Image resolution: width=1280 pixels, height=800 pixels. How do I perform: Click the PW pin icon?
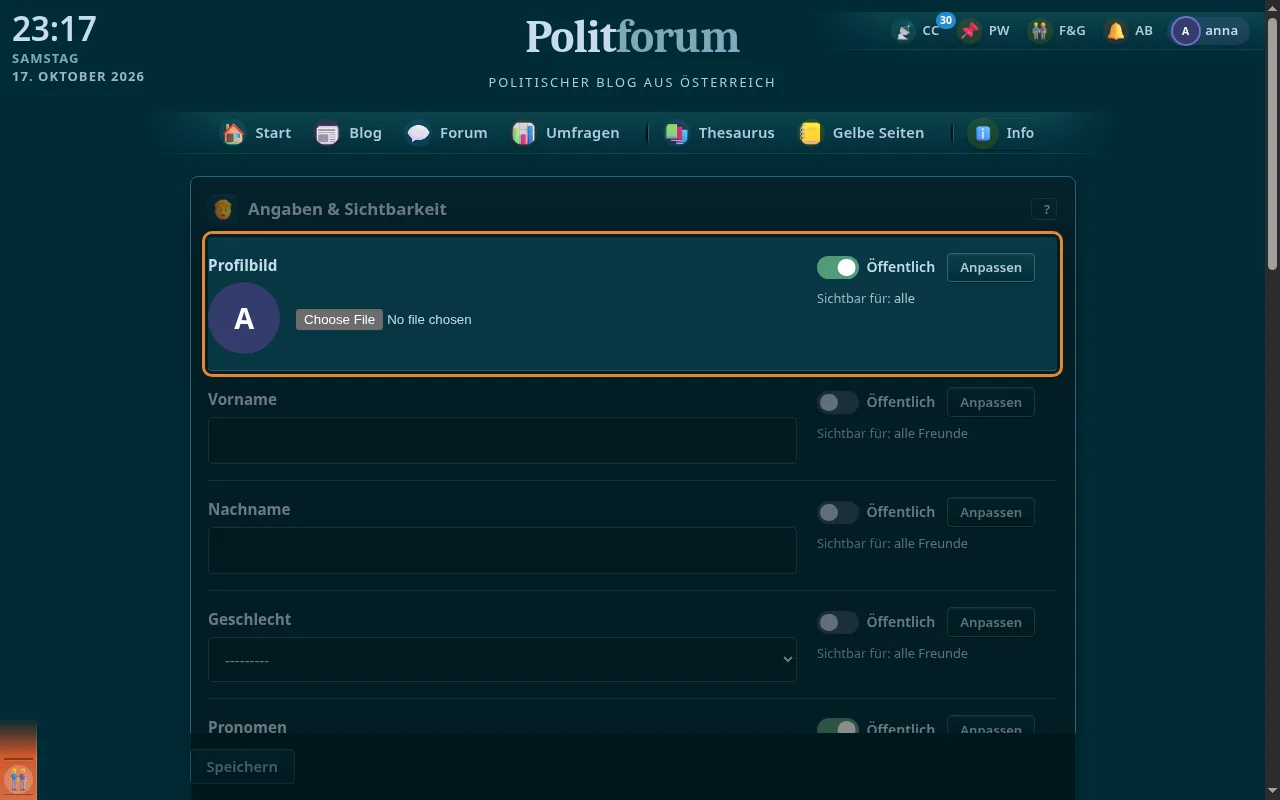(x=970, y=31)
